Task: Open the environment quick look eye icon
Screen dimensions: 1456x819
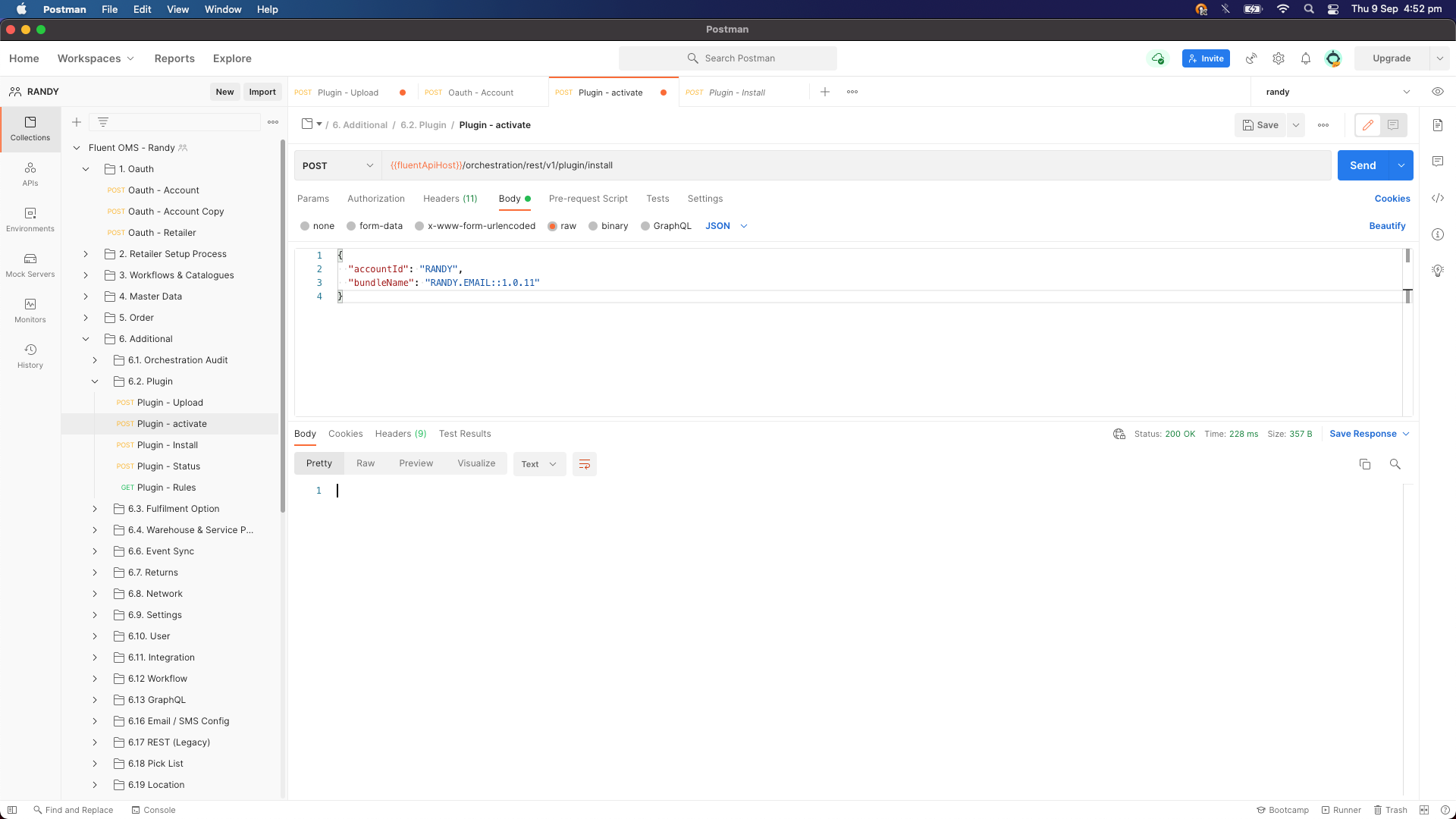Action: (x=1437, y=92)
